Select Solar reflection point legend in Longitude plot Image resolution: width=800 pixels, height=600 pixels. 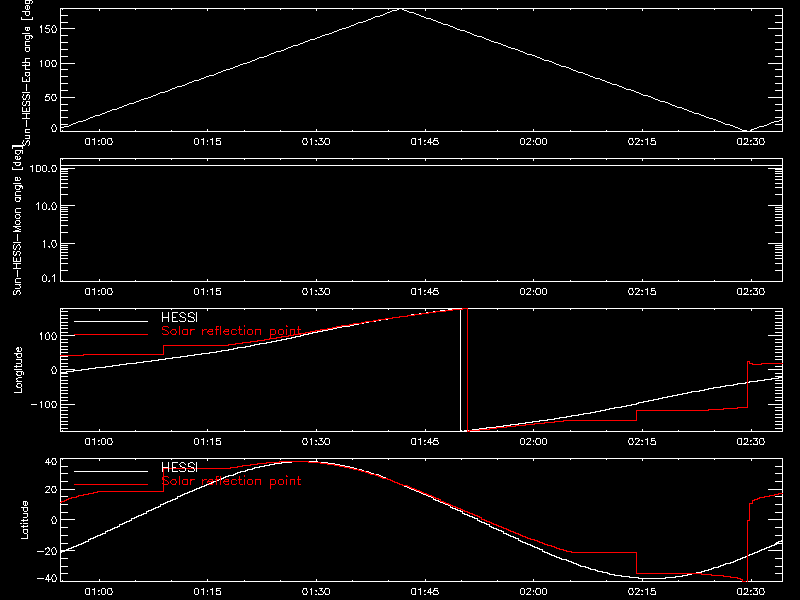[231, 331]
